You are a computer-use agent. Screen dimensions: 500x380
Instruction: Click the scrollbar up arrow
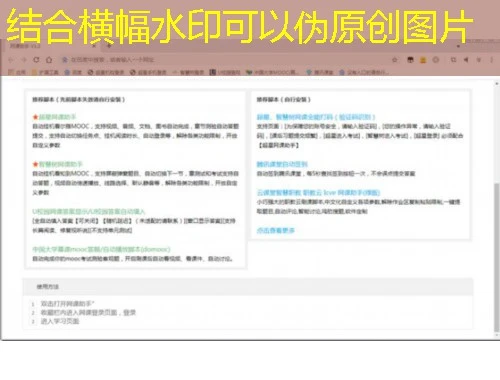[x=497, y=84]
